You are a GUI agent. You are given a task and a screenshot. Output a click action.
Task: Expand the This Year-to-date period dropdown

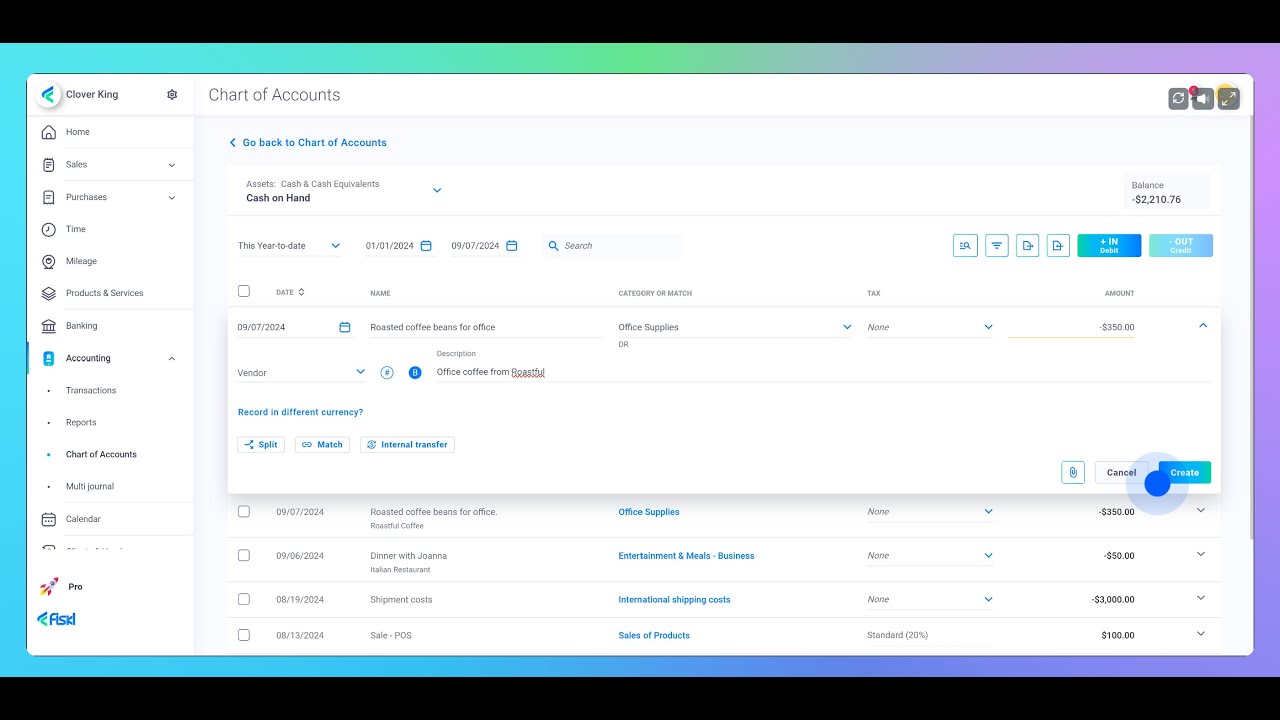289,246
